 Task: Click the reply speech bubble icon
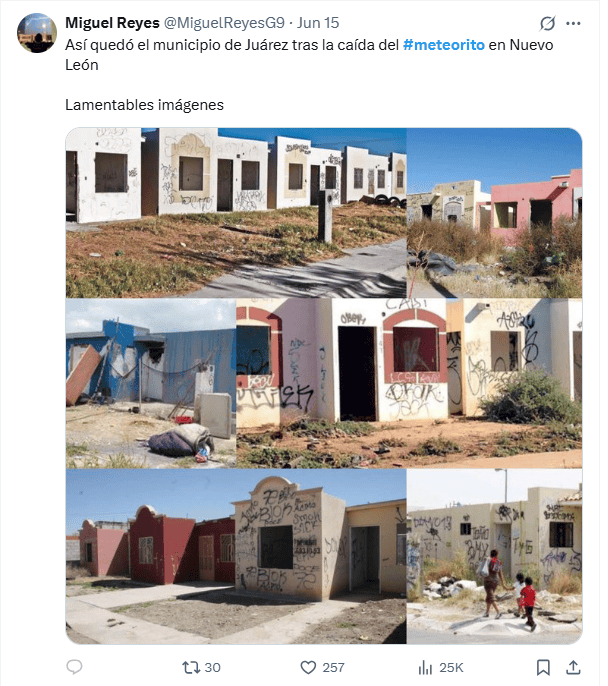tap(74, 667)
